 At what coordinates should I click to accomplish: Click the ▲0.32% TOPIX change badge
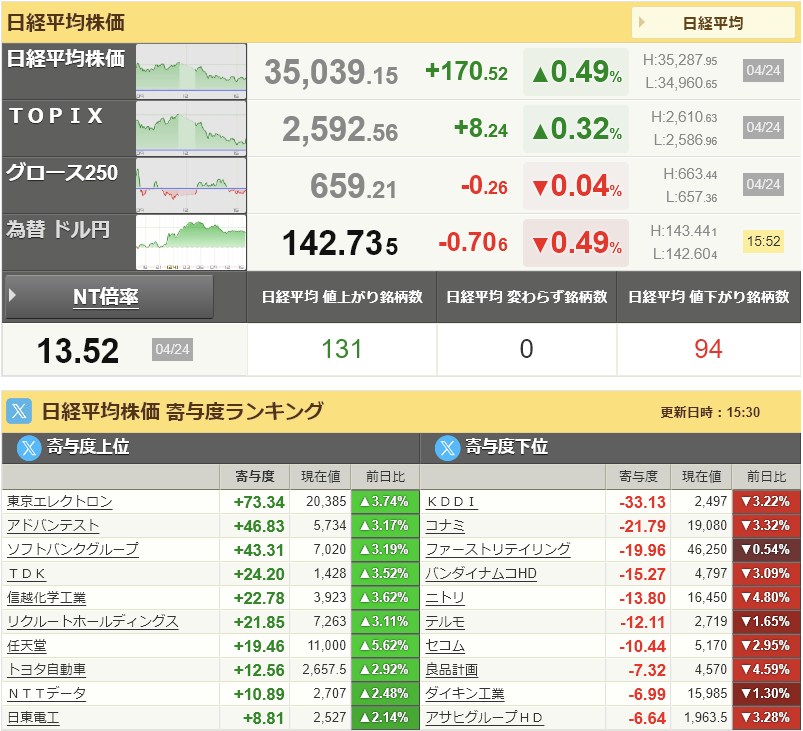pyautogui.click(x=576, y=129)
